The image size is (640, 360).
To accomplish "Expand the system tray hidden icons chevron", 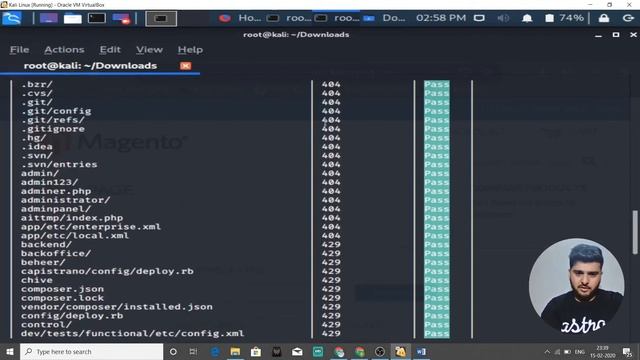I will 547,352.
